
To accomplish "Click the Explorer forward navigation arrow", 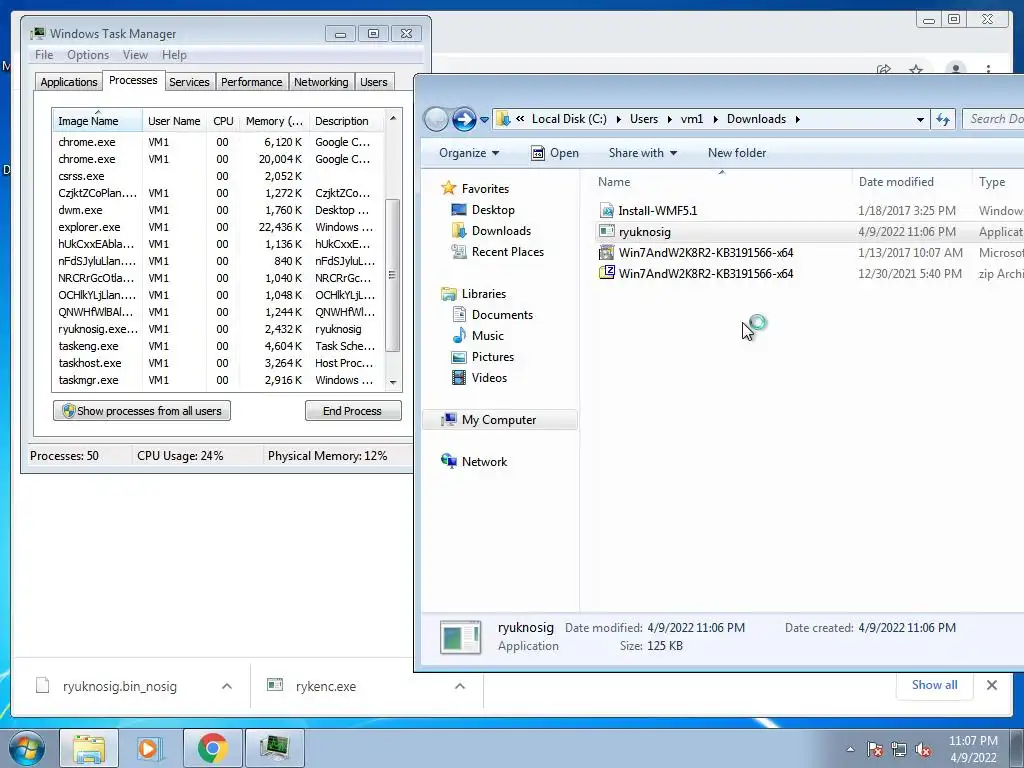I will tap(464, 119).
